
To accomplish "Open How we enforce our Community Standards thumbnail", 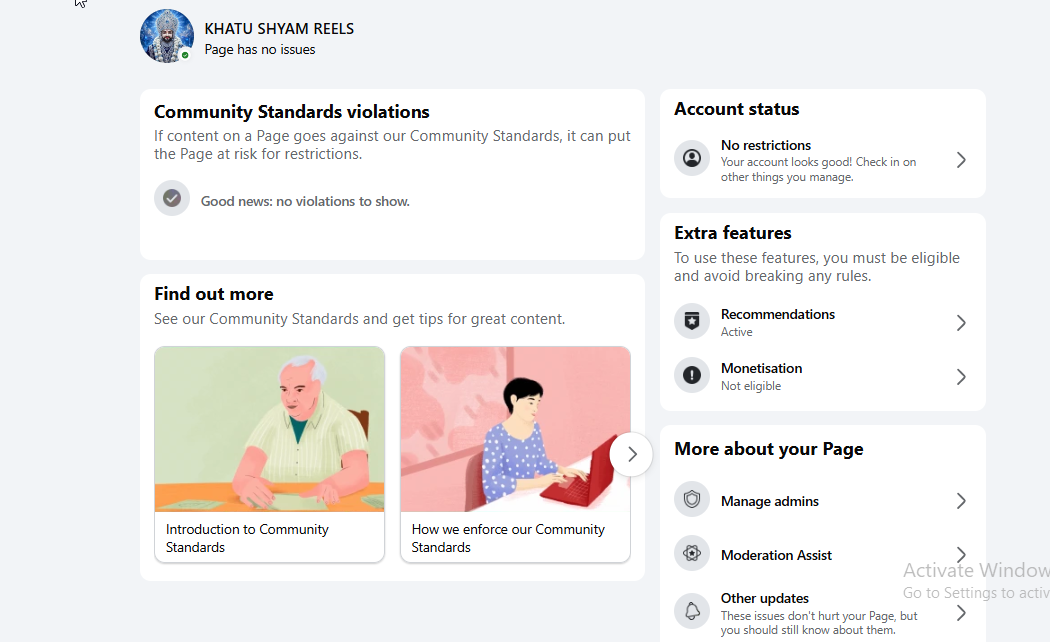I will tap(515, 429).
